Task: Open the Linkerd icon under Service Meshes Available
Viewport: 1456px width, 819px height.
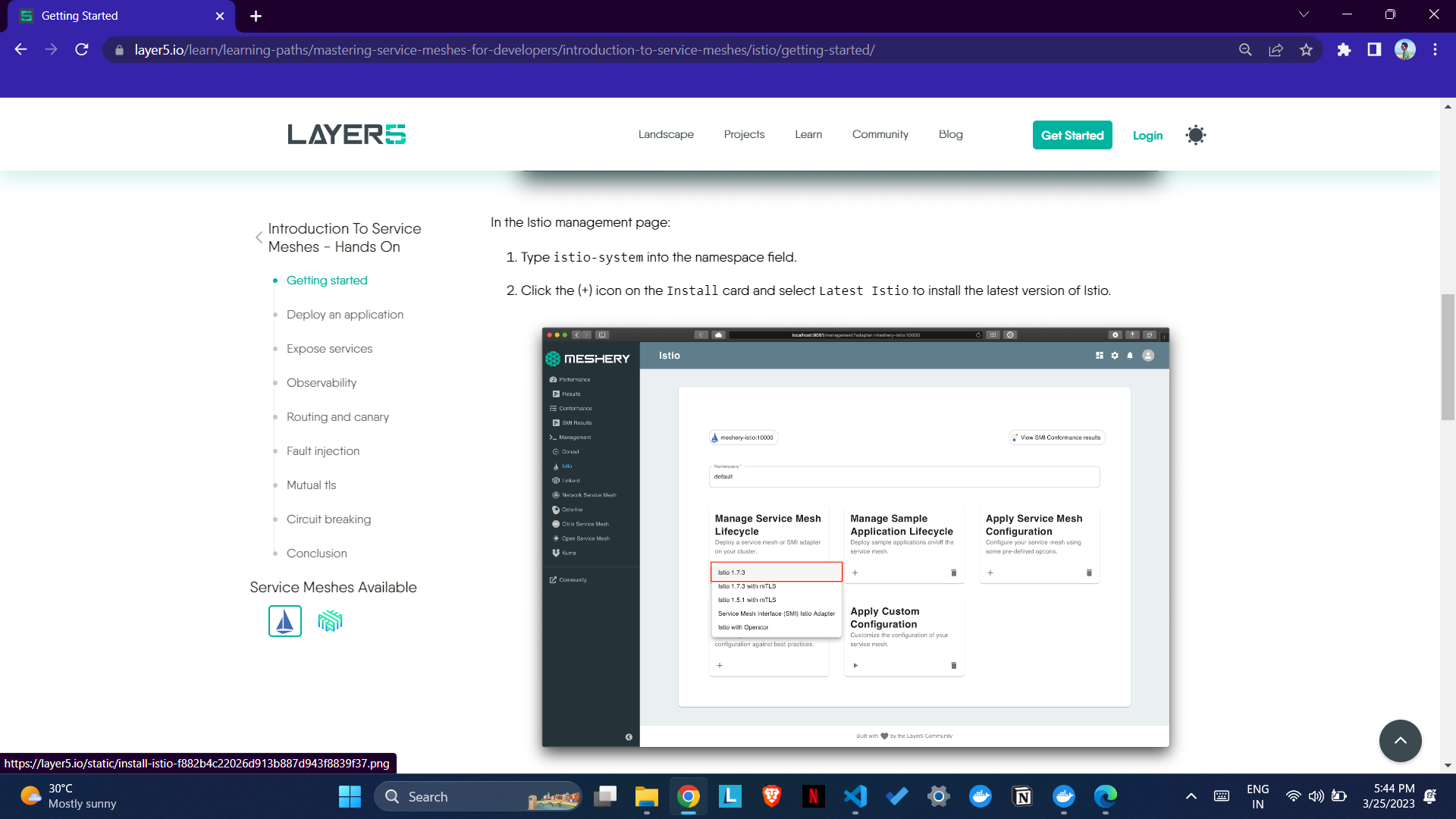Action: tap(329, 620)
